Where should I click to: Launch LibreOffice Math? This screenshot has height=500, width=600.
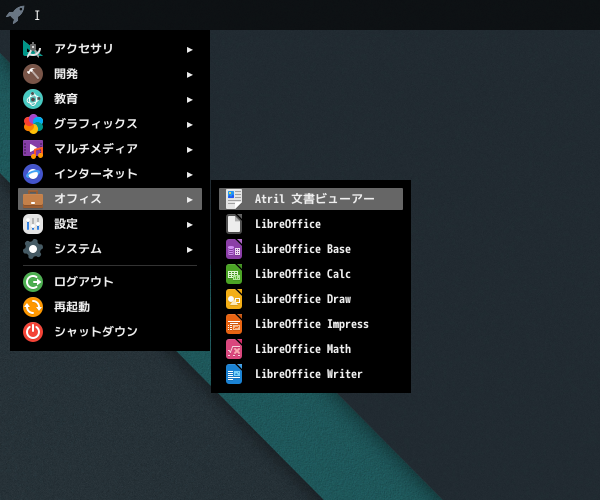(311, 349)
